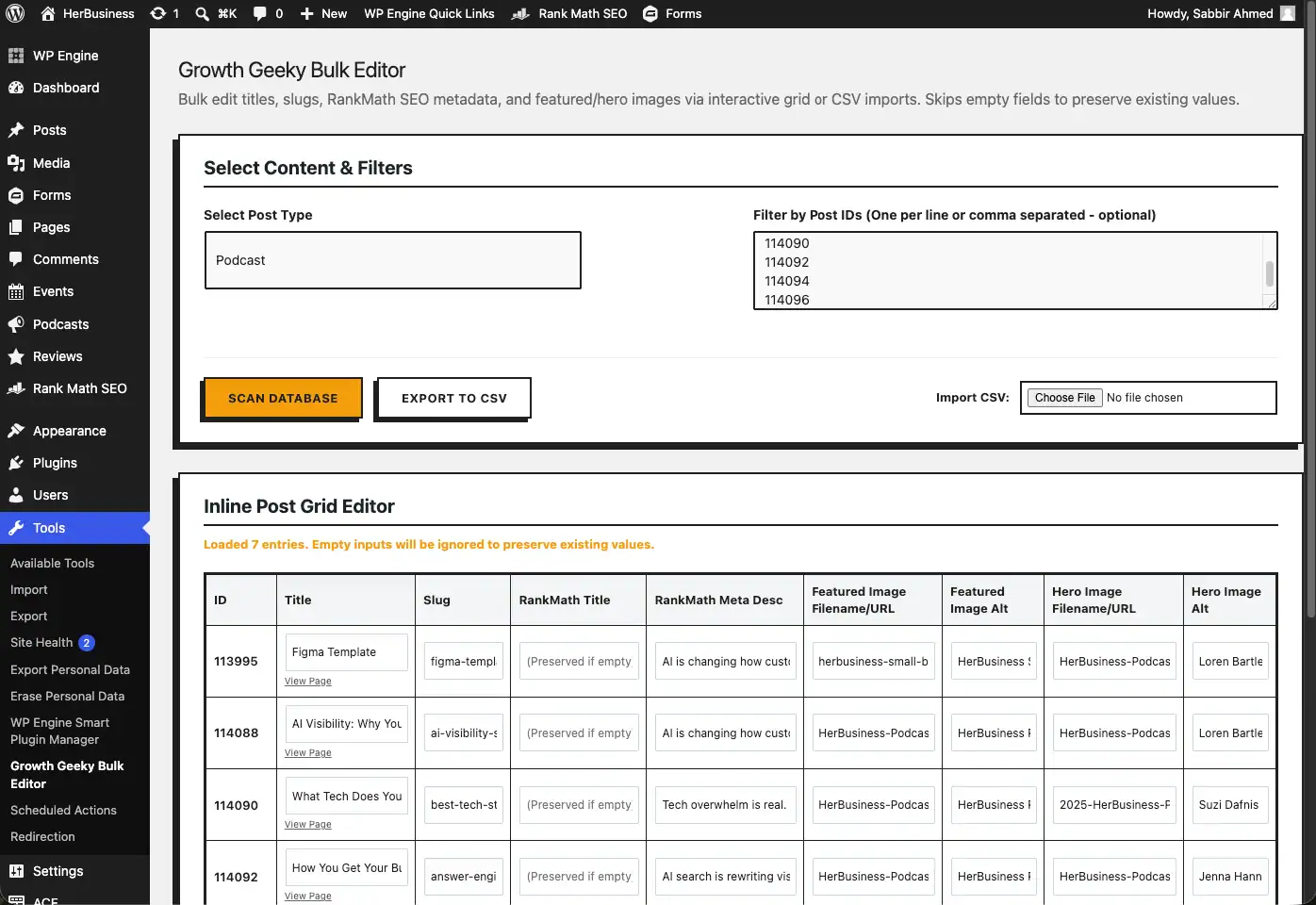Click the SCAN DATABASE button
Viewport: 1316px width, 905px height.
tap(283, 398)
